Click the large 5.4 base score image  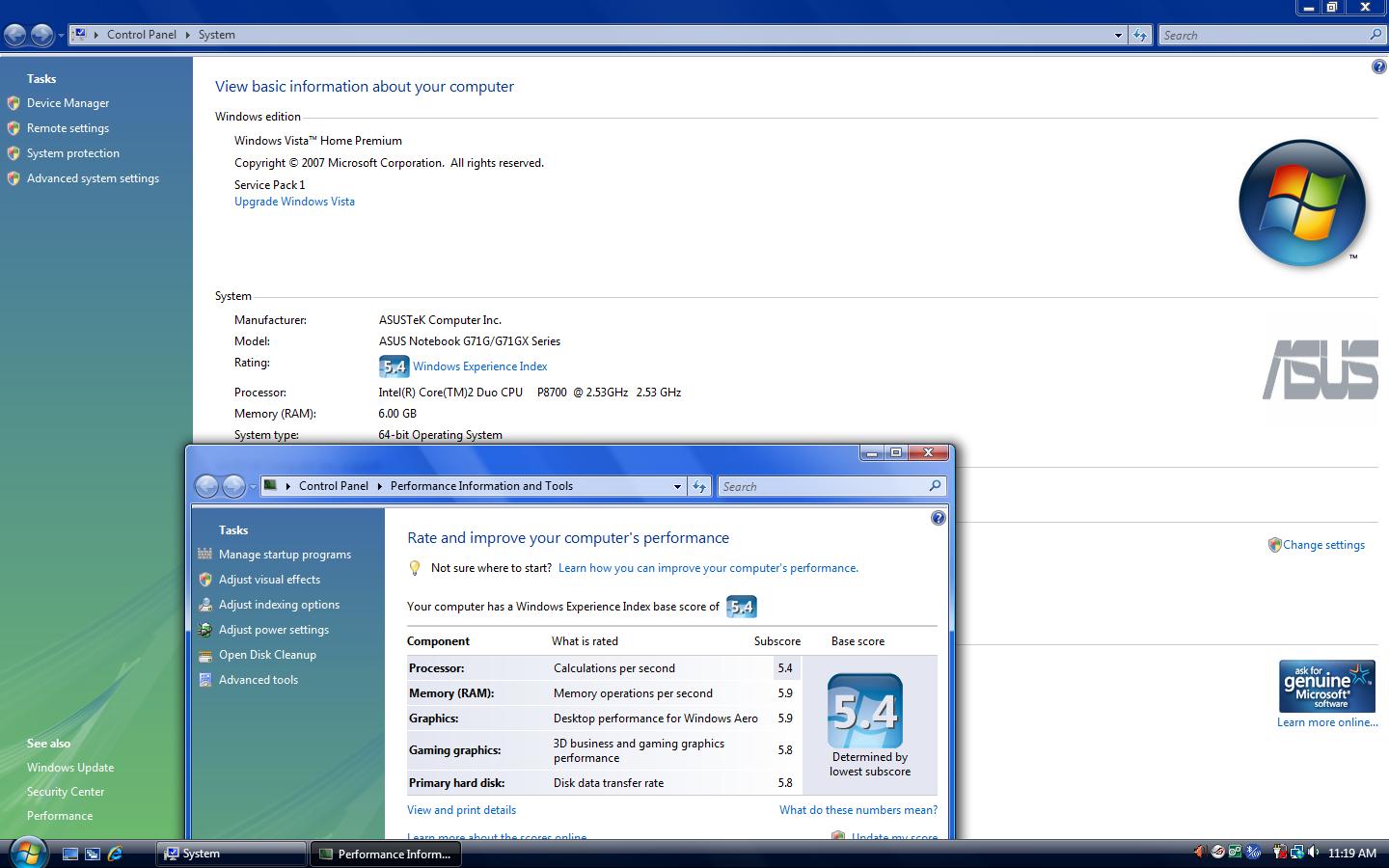(865, 712)
